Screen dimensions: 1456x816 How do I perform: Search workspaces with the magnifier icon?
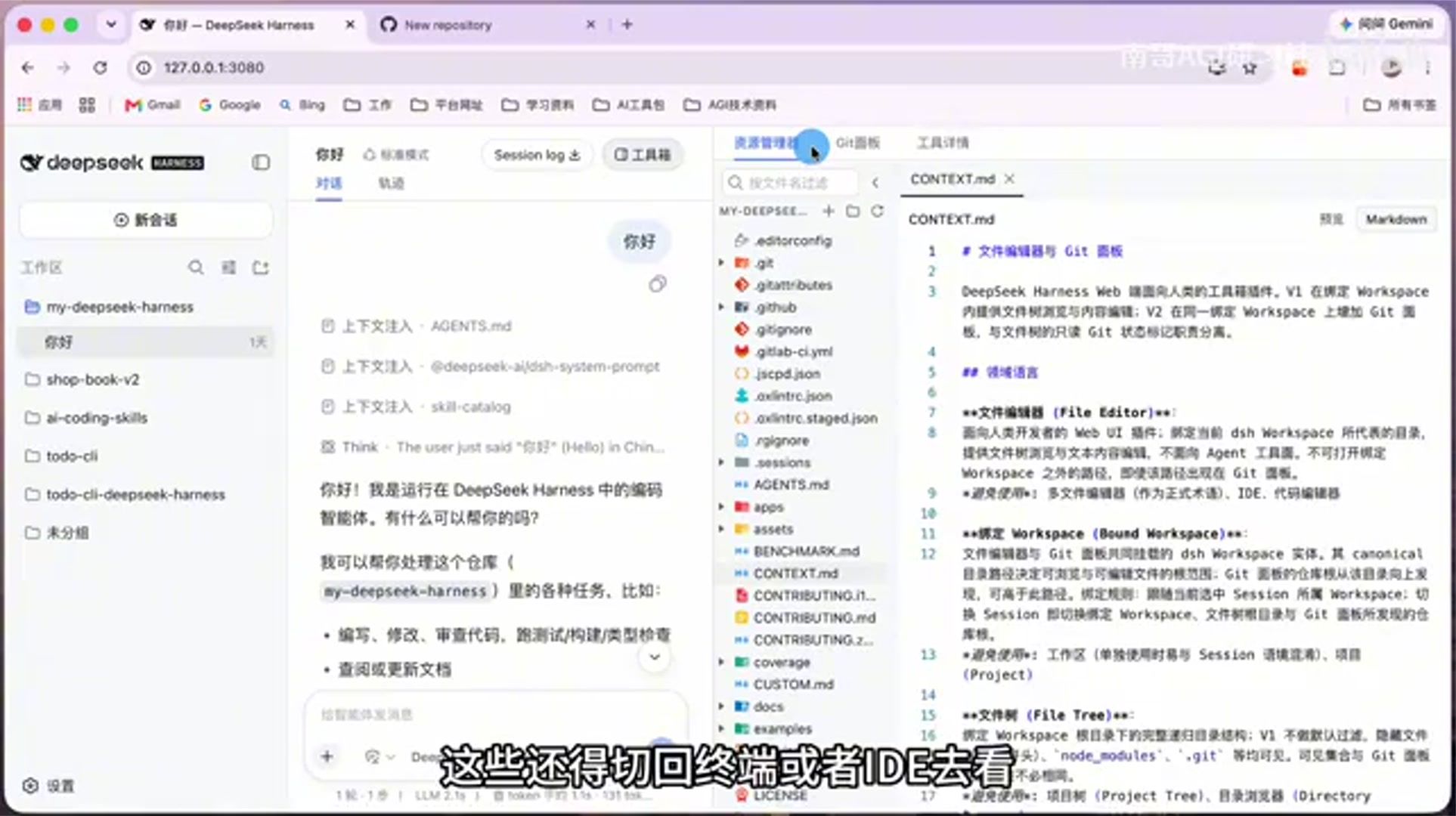click(x=196, y=267)
